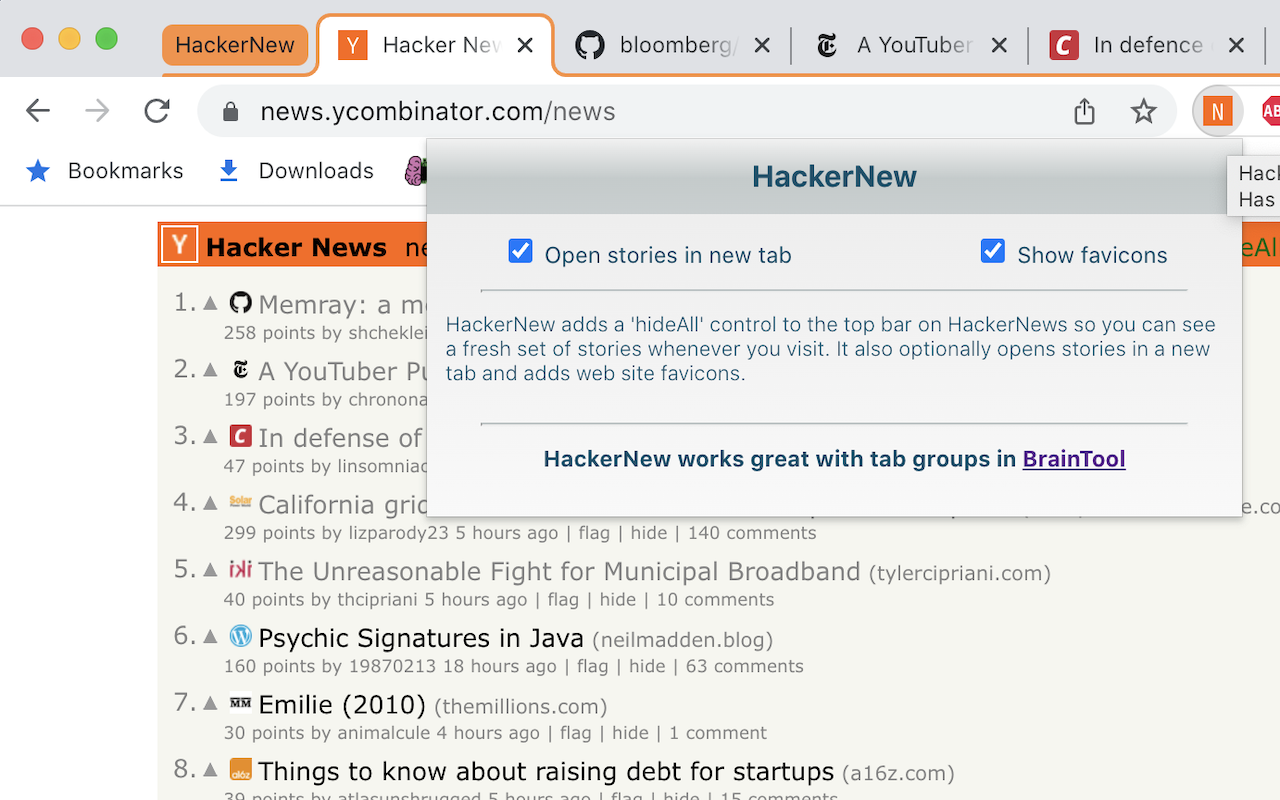Click the pink brain bookmark icon
1280x800 pixels.
pyautogui.click(x=415, y=171)
